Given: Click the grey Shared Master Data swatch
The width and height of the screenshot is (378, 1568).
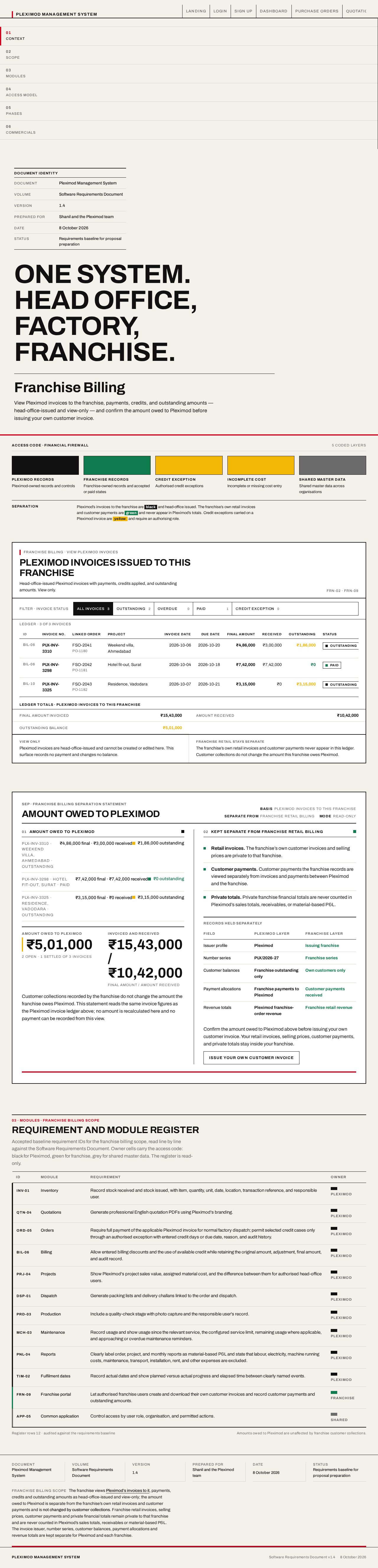Looking at the screenshot, I should [x=332, y=465].
